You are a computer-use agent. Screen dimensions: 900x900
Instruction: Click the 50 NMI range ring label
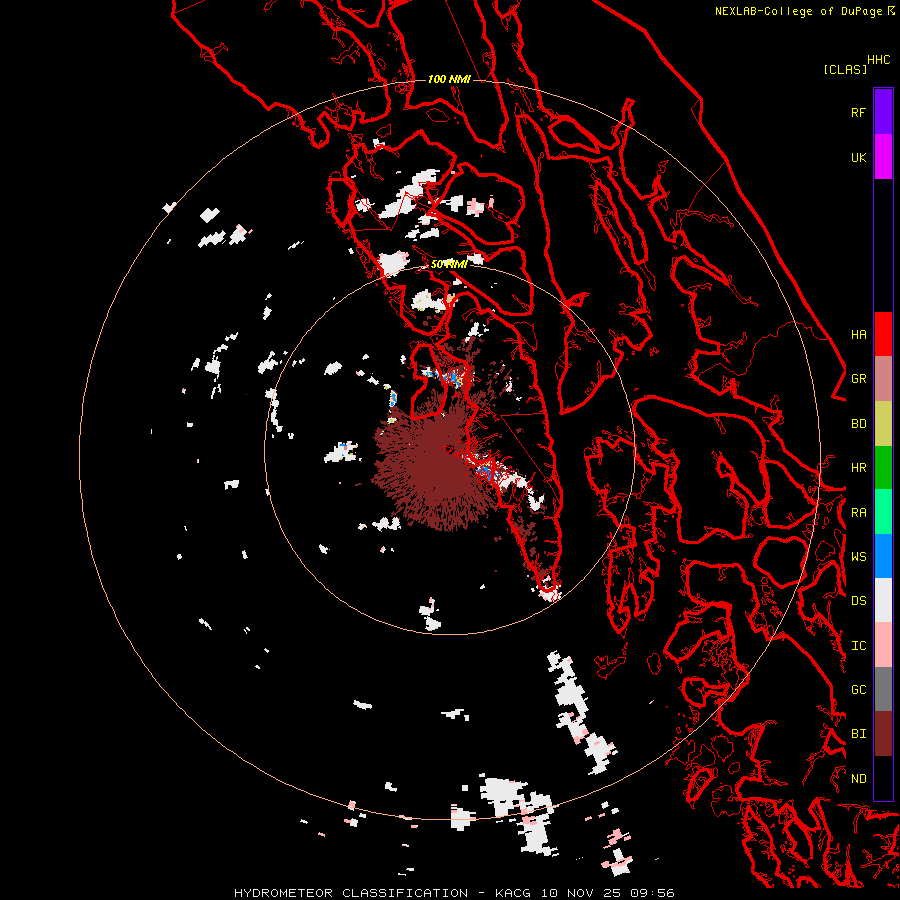tap(448, 264)
